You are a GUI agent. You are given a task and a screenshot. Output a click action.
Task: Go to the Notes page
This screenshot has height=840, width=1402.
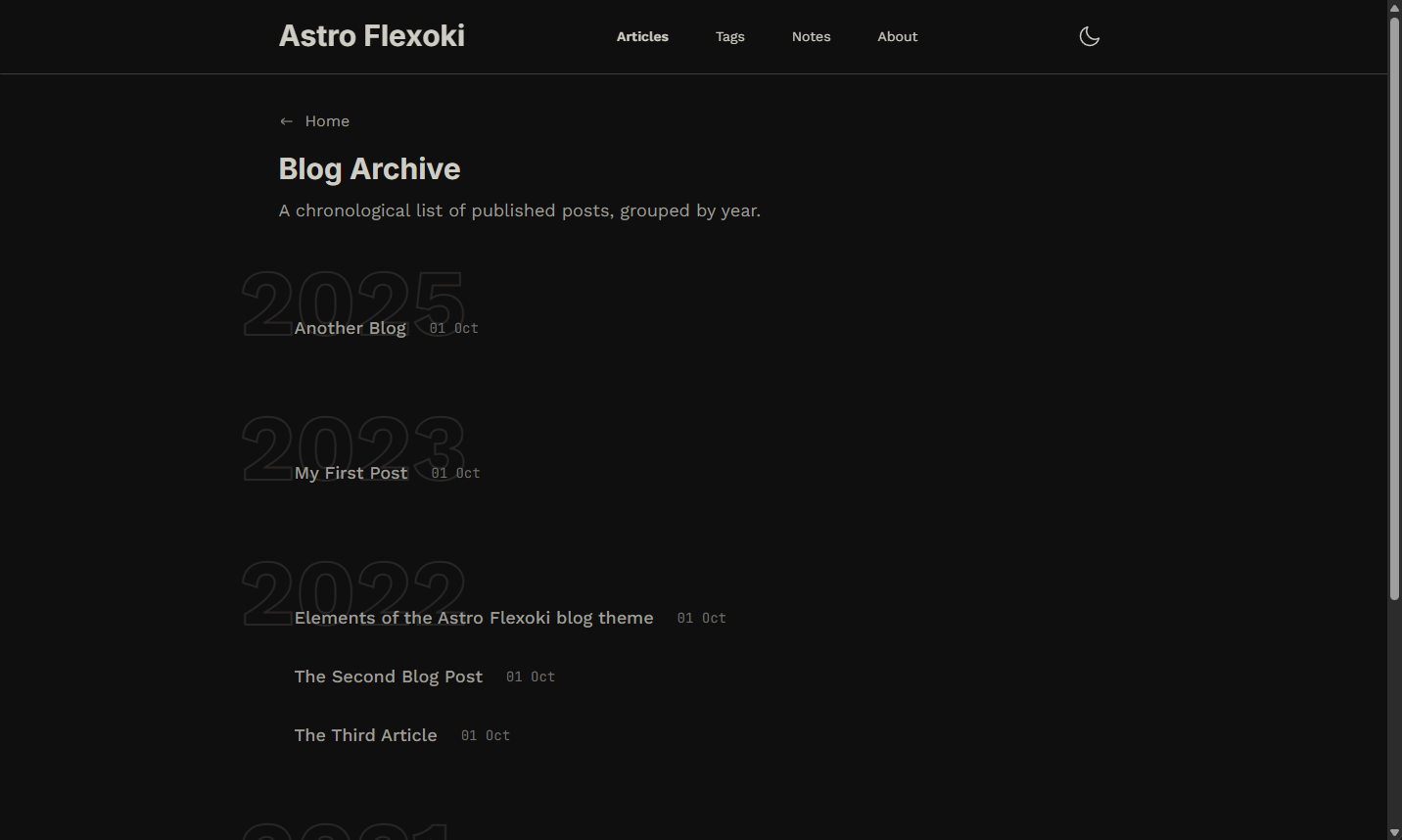click(811, 36)
